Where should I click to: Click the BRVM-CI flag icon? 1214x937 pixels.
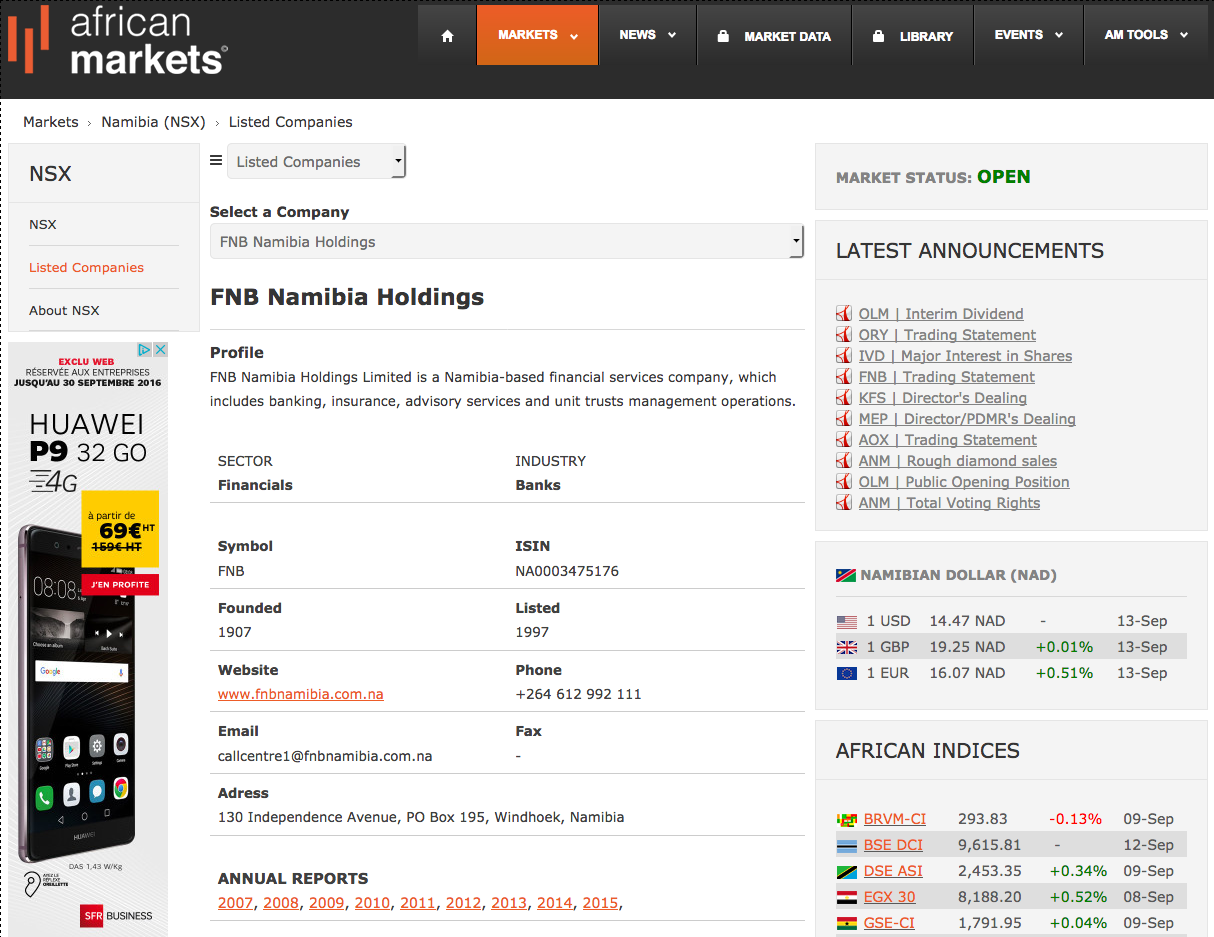pos(847,820)
